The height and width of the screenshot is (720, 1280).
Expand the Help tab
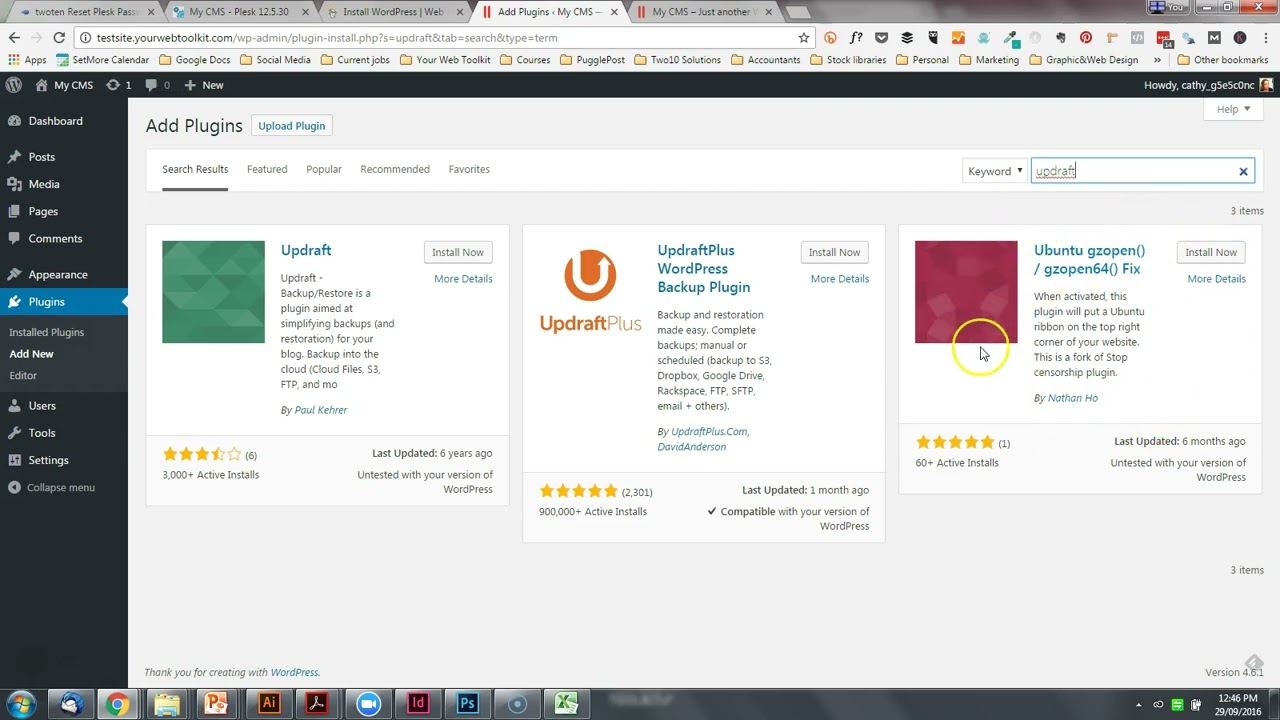(1233, 109)
